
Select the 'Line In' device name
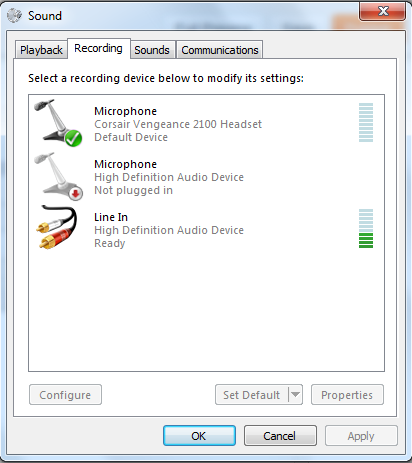click(x=111, y=217)
